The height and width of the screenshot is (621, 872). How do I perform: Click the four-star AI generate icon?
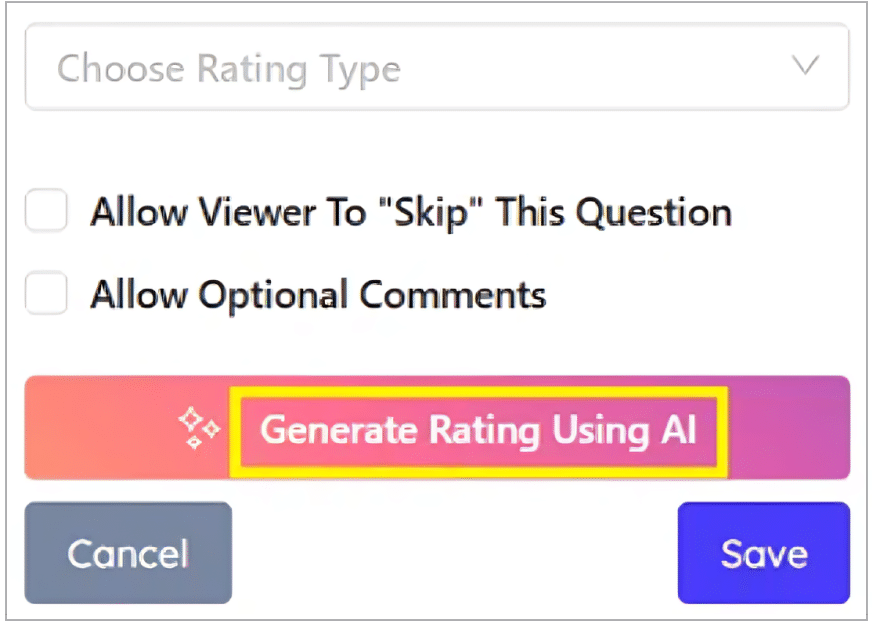click(x=199, y=428)
